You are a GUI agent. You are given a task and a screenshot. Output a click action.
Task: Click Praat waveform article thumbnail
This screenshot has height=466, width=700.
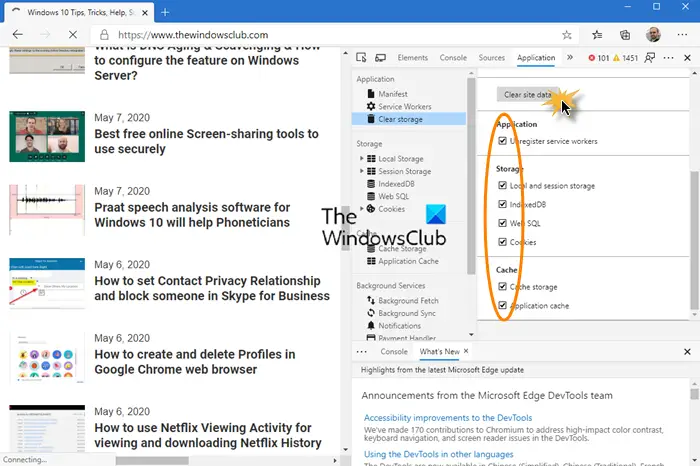[x=47, y=210]
